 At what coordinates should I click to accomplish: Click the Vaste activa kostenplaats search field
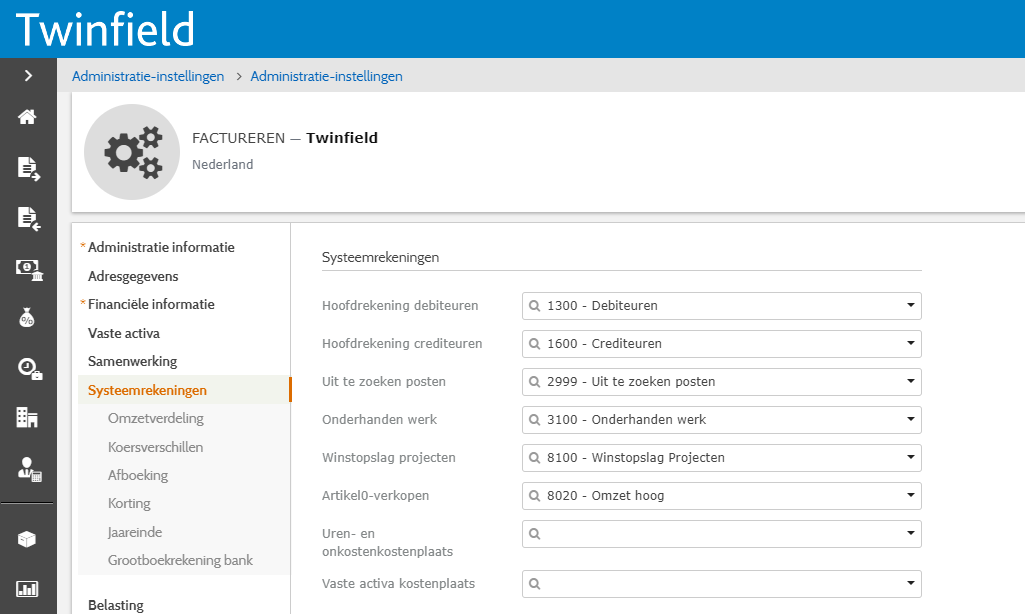pyautogui.click(x=715, y=584)
